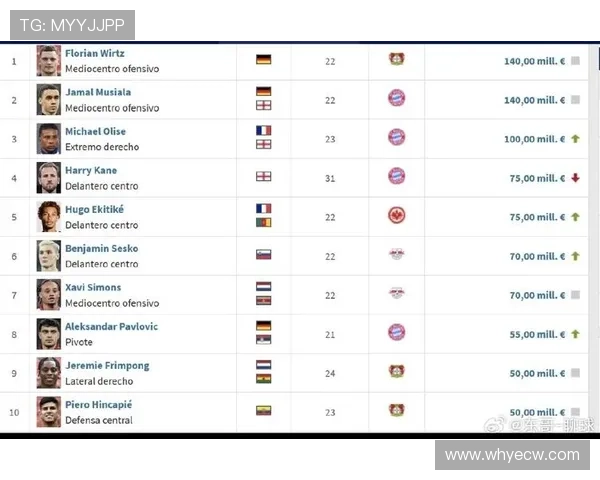Click the England flag in Harry Kane's row
The image size is (600, 480).
(x=263, y=176)
